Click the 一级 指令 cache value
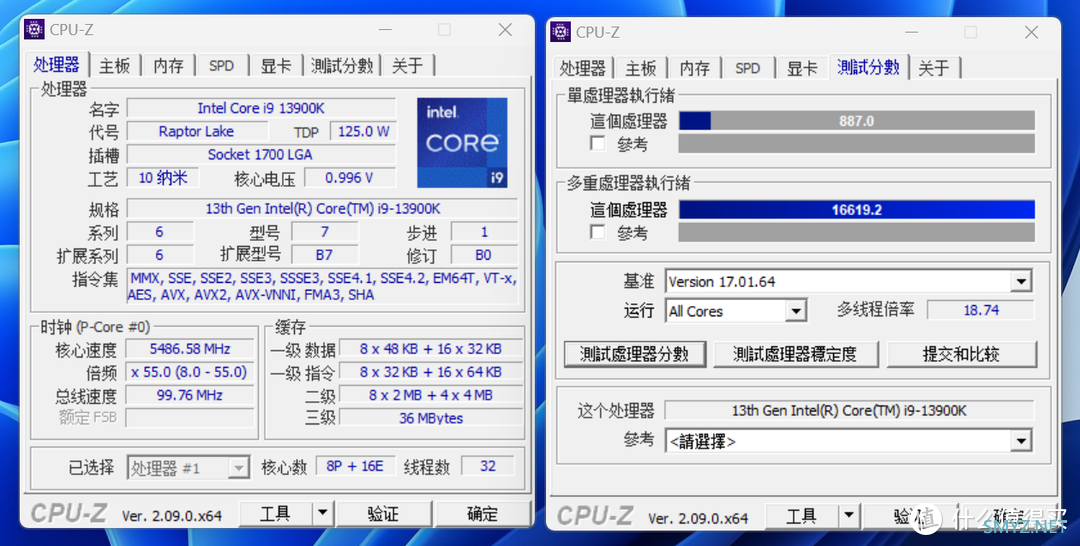This screenshot has width=1080, height=546. coord(430,372)
